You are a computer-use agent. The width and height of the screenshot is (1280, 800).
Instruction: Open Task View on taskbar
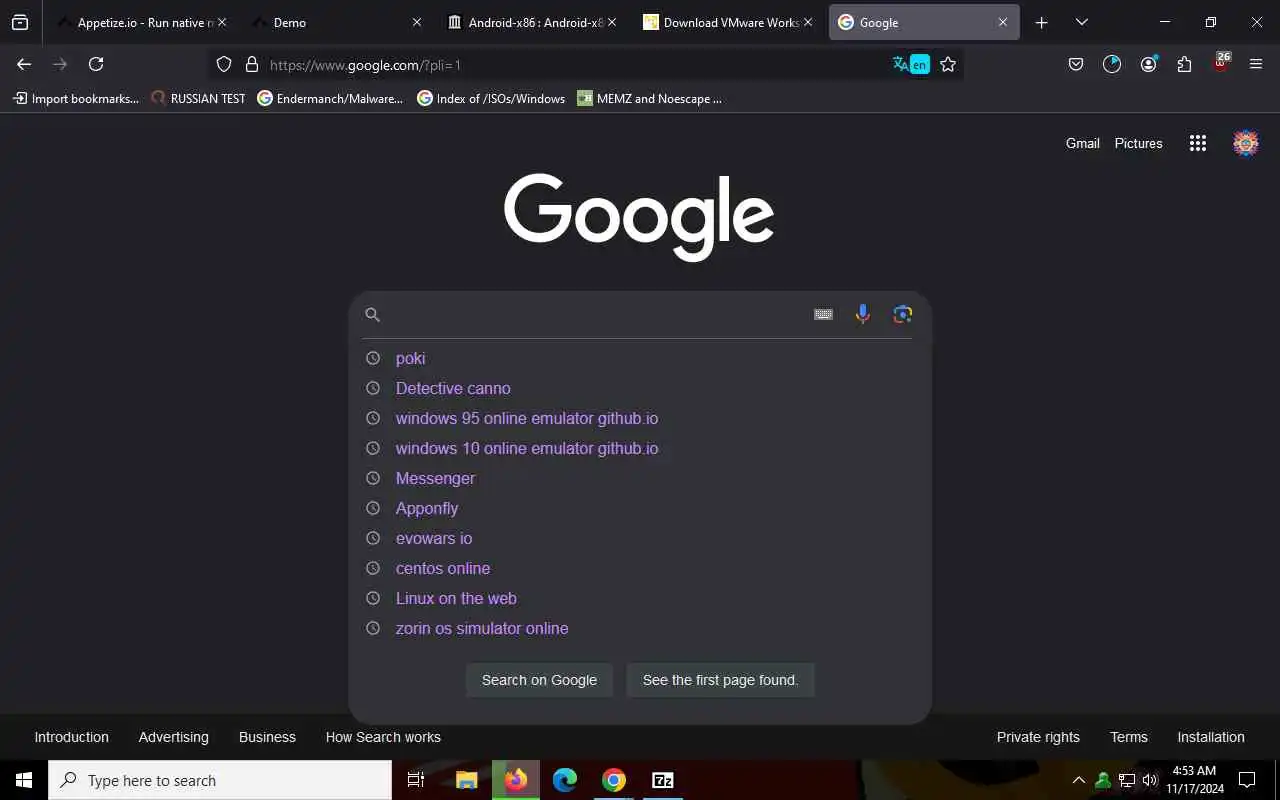[x=416, y=780]
